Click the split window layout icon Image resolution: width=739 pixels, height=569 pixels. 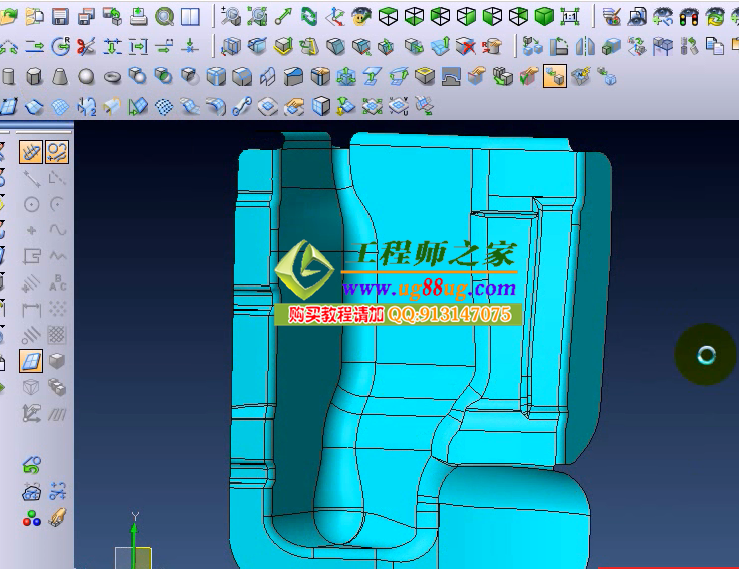[x=190, y=16]
